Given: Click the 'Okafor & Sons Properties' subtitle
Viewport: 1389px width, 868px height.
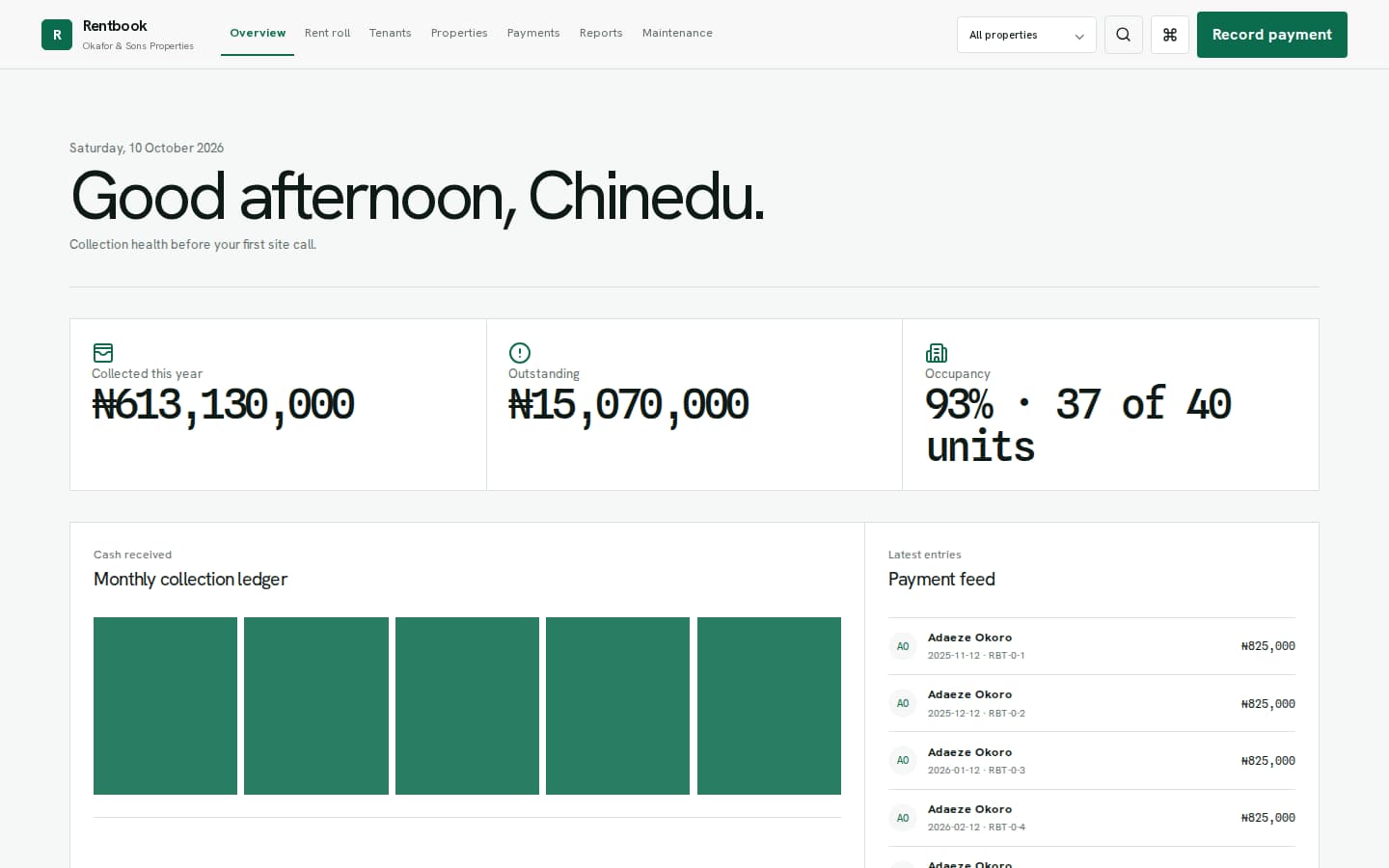Looking at the screenshot, I should click(138, 46).
